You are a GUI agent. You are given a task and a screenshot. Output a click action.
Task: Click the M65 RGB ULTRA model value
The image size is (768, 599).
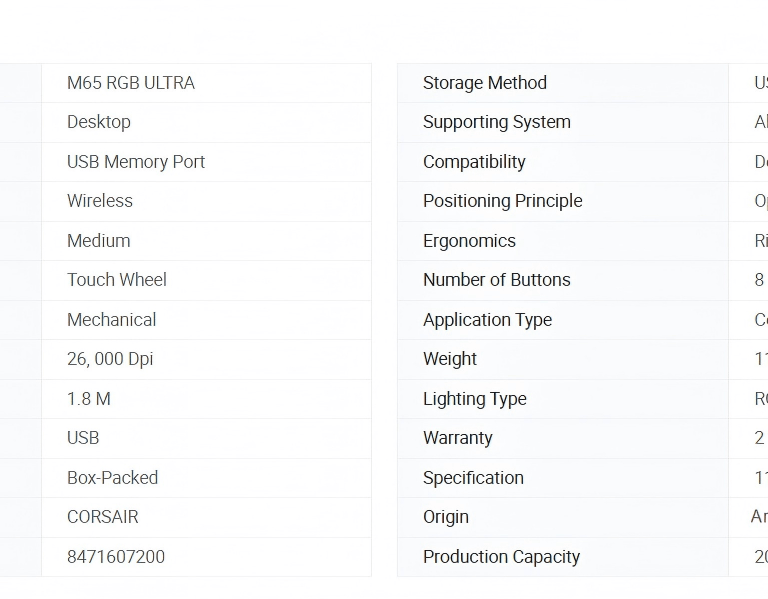point(131,83)
